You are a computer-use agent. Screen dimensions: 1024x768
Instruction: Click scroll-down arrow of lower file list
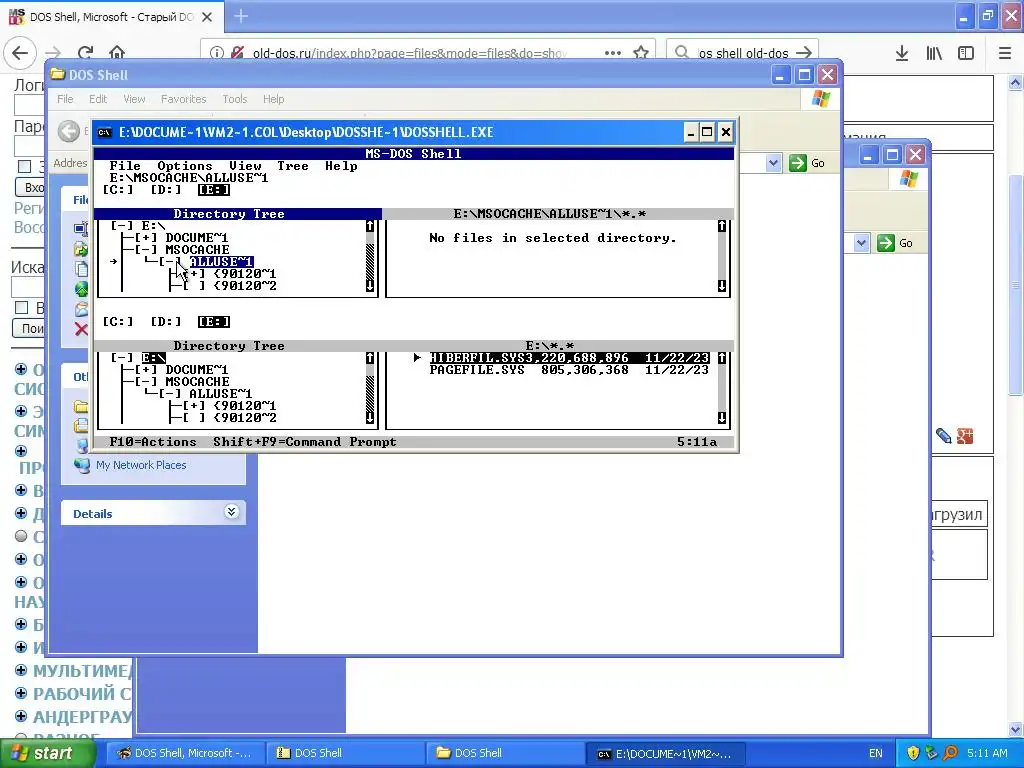click(x=722, y=418)
